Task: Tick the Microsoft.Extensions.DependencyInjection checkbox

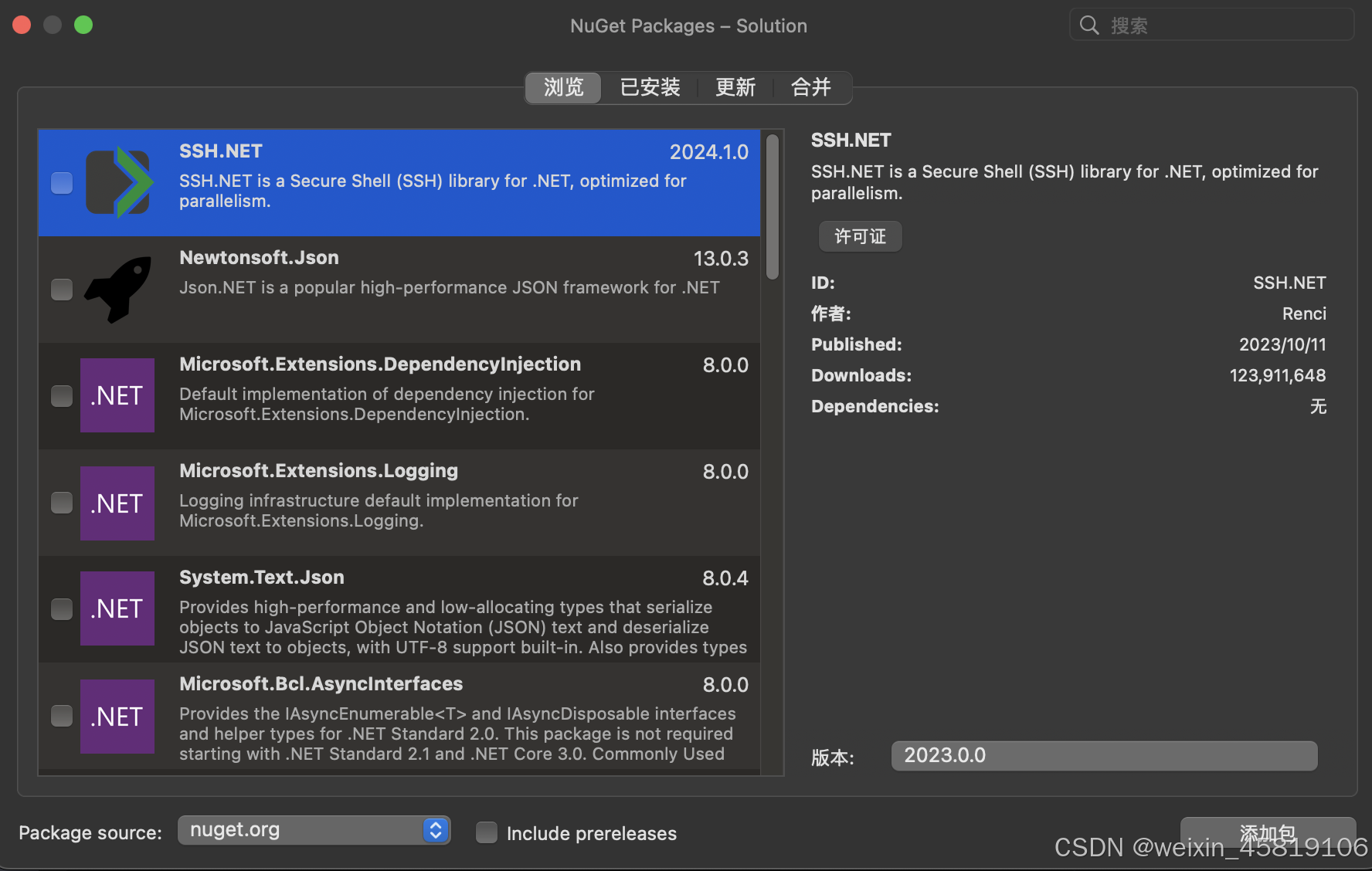Action: (62, 396)
